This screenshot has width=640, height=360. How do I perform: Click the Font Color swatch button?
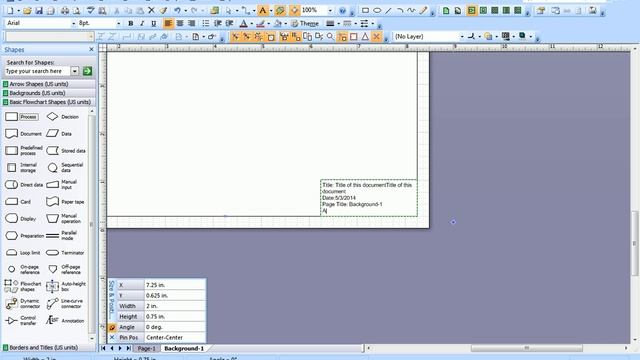pyautogui.click(x=243, y=24)
